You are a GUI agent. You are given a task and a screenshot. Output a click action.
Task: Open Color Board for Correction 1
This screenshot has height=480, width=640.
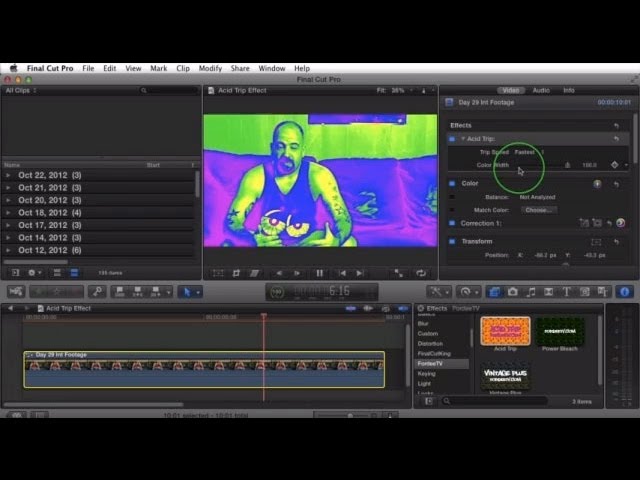click(620, 223)
